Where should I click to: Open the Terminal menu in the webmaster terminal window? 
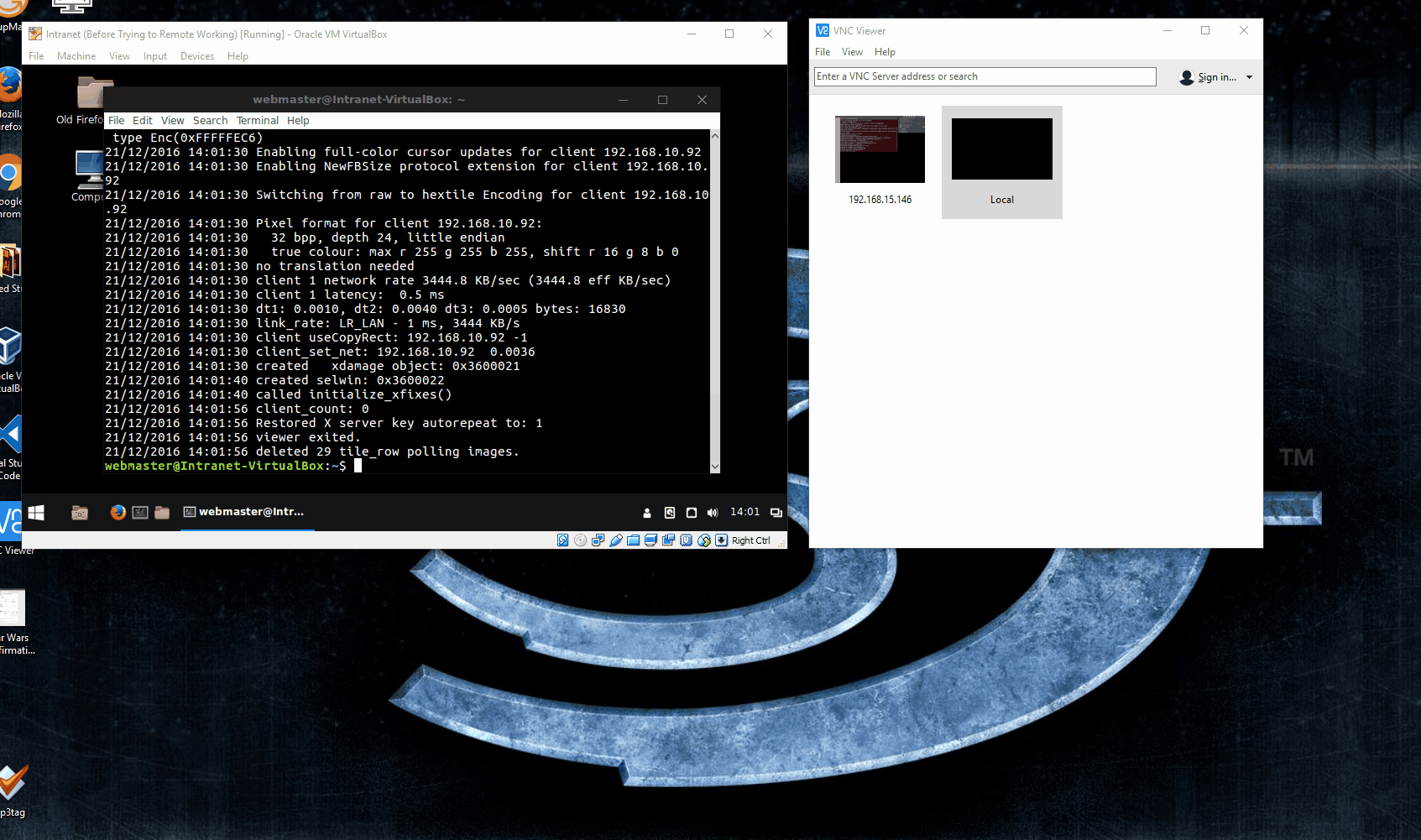coord(257,120)
